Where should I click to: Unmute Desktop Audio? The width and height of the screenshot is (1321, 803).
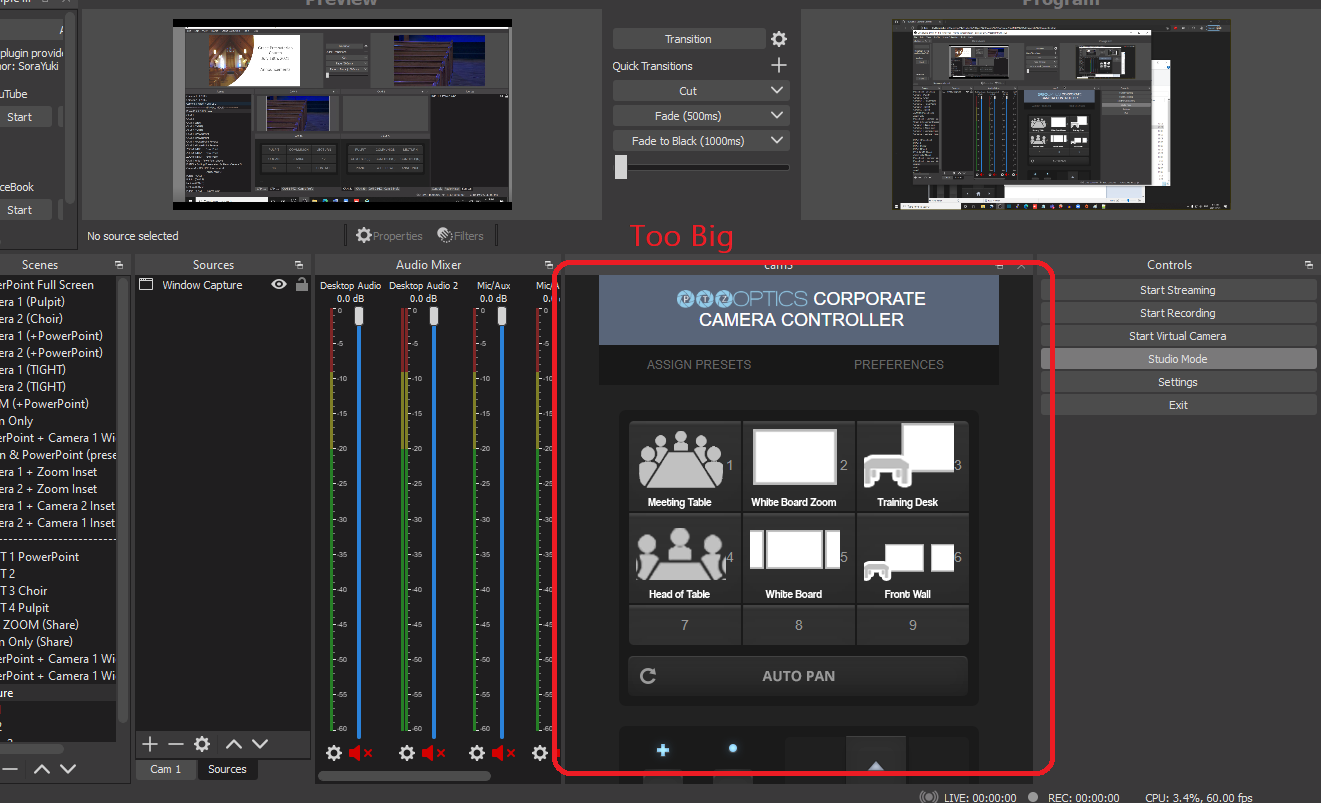361,753
